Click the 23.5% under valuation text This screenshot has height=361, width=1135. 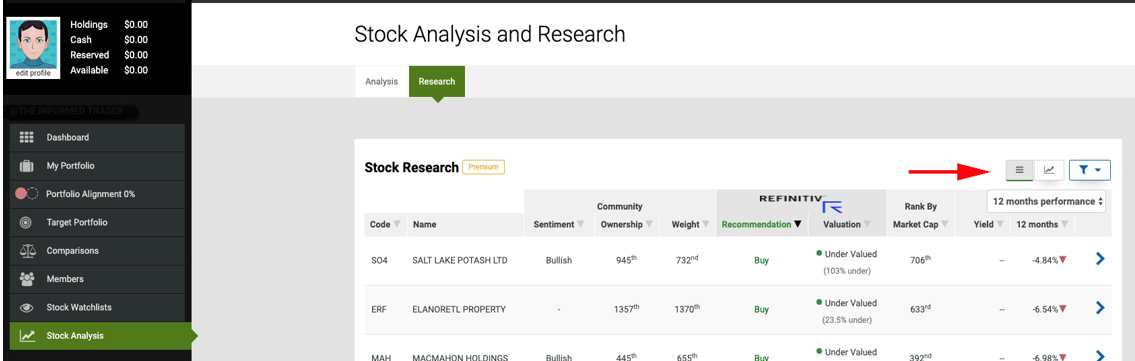846,320
